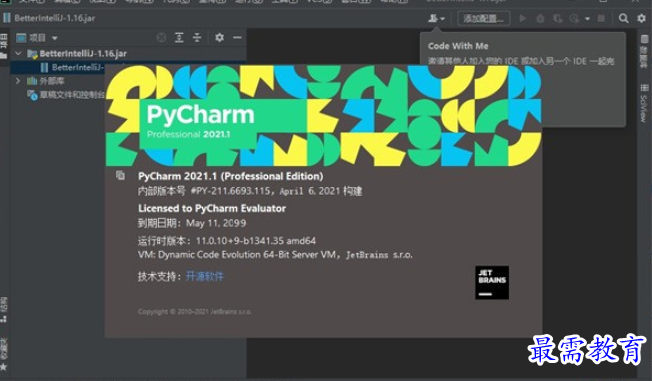Click the build number #PY-211.6693.115 line
This screenshot has width=652, height=381.
point(250,191)
